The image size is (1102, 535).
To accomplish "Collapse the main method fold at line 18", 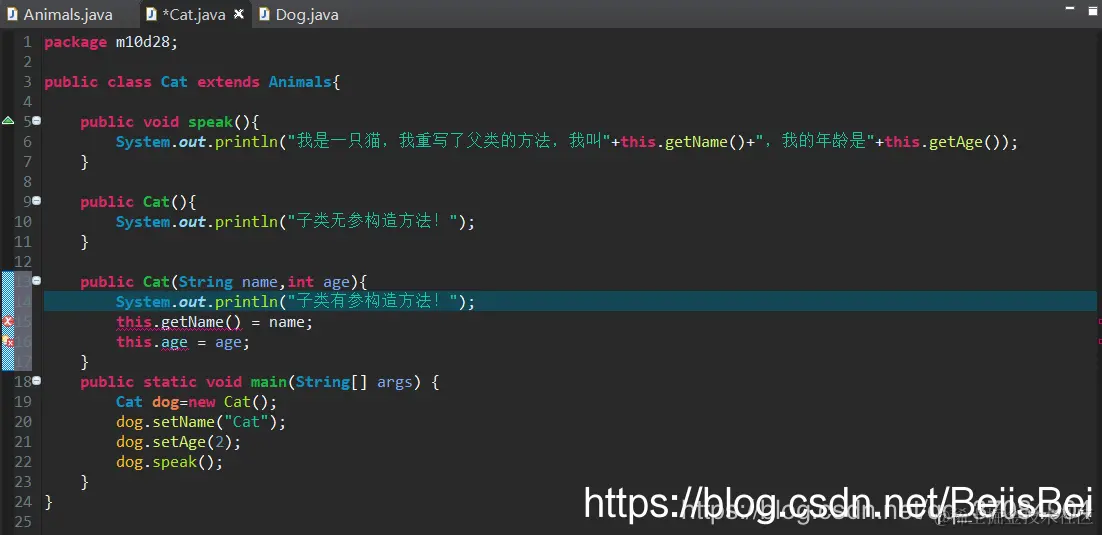I will 37,380.
